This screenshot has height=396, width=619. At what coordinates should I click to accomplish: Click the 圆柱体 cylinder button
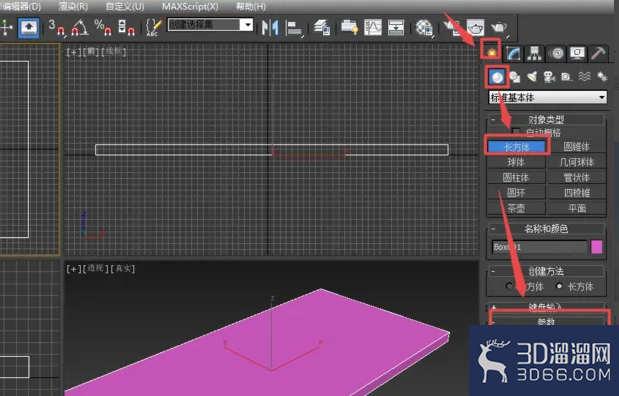click(x=516, y=177)
